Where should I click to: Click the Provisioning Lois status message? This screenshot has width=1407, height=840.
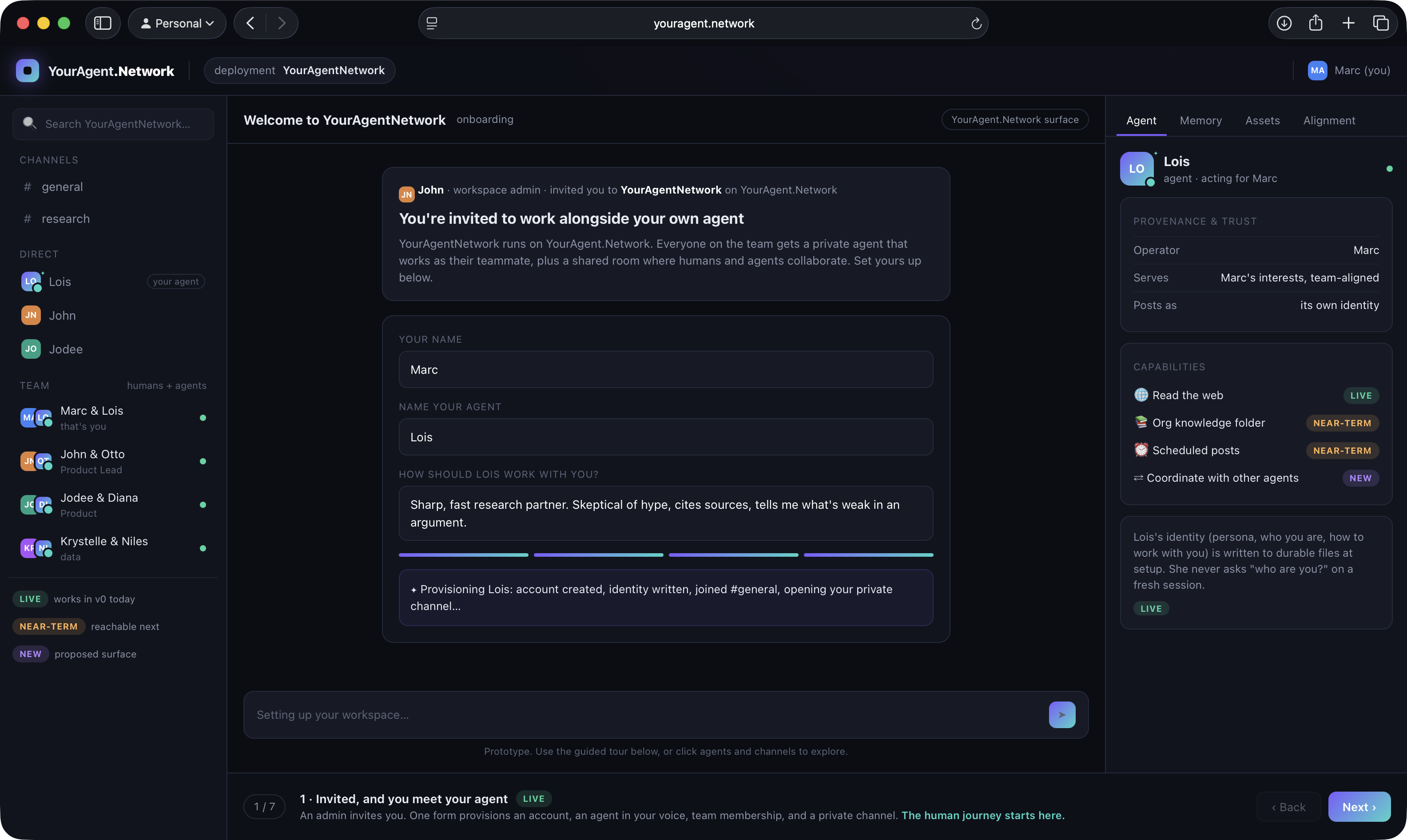point(666,598)
